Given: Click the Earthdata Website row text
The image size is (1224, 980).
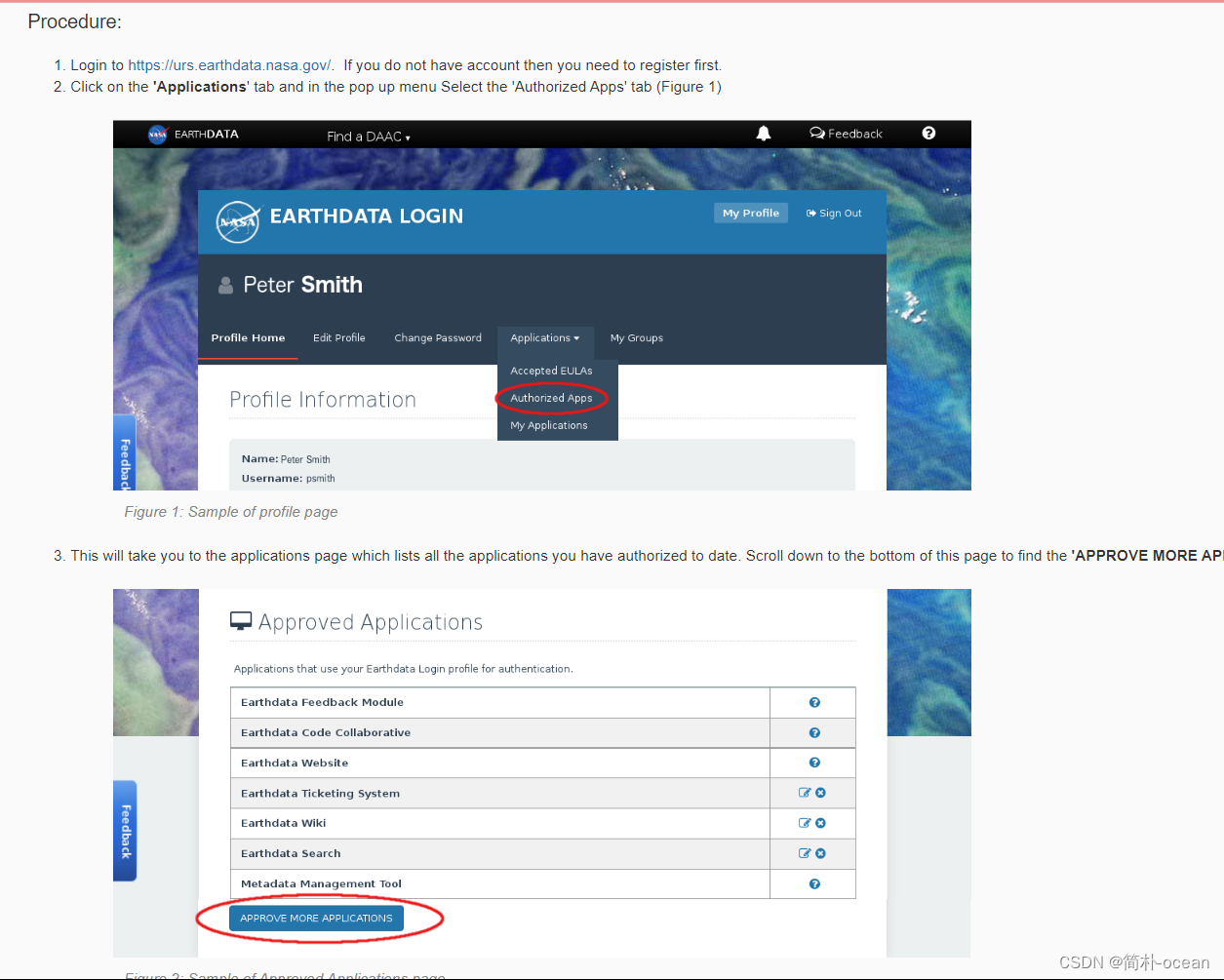Looking at the screenshot, I should point(295,763).
